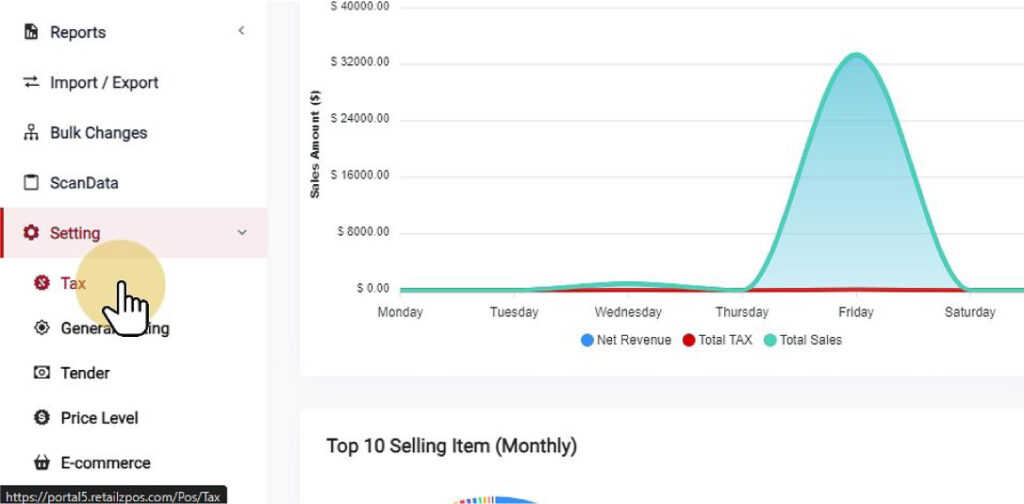This screenshot has height=504, width=1024.
Task: Click the E-commerce basket icon
Action: 42,463
